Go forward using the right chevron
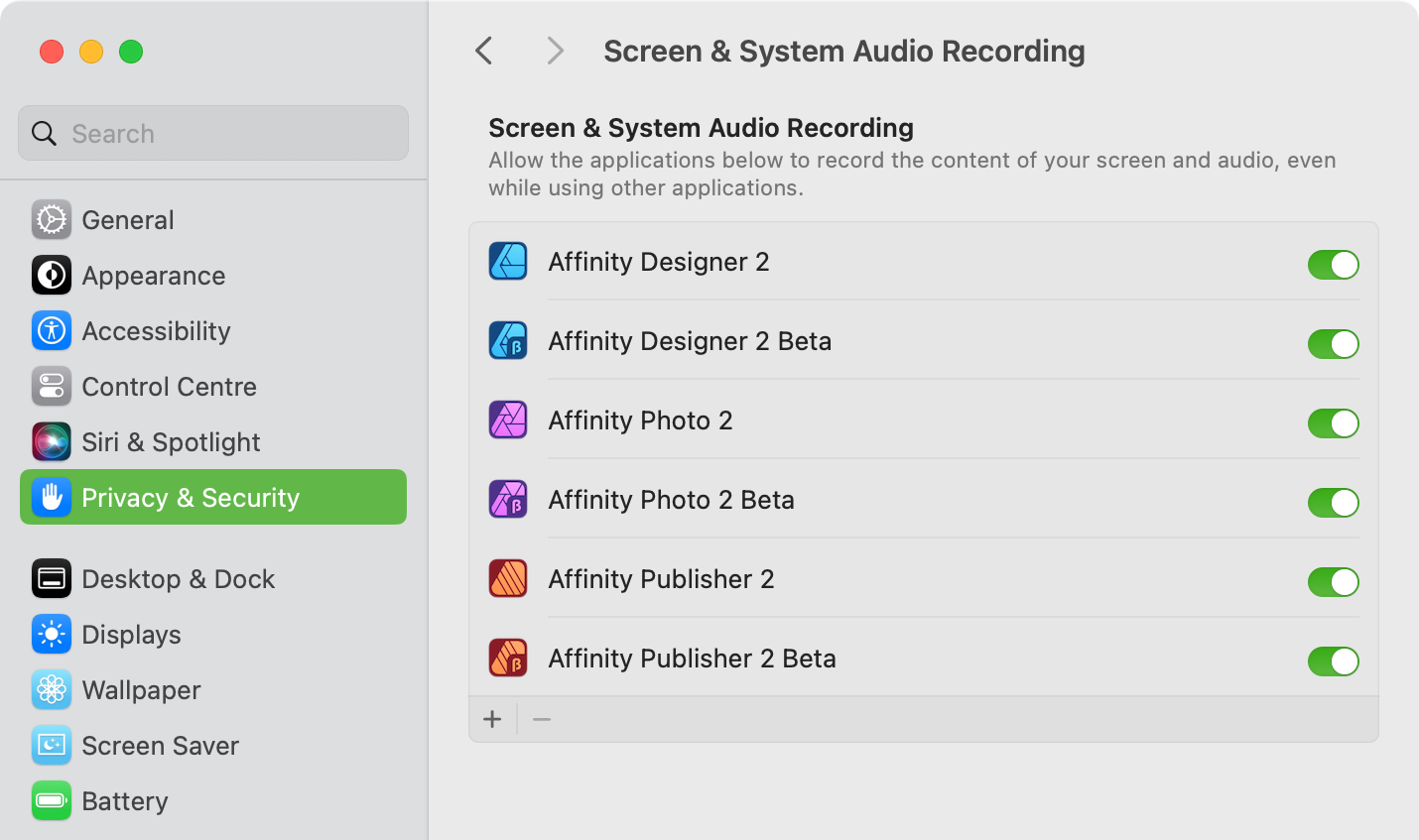1419x840 pixels. (556, 51)
